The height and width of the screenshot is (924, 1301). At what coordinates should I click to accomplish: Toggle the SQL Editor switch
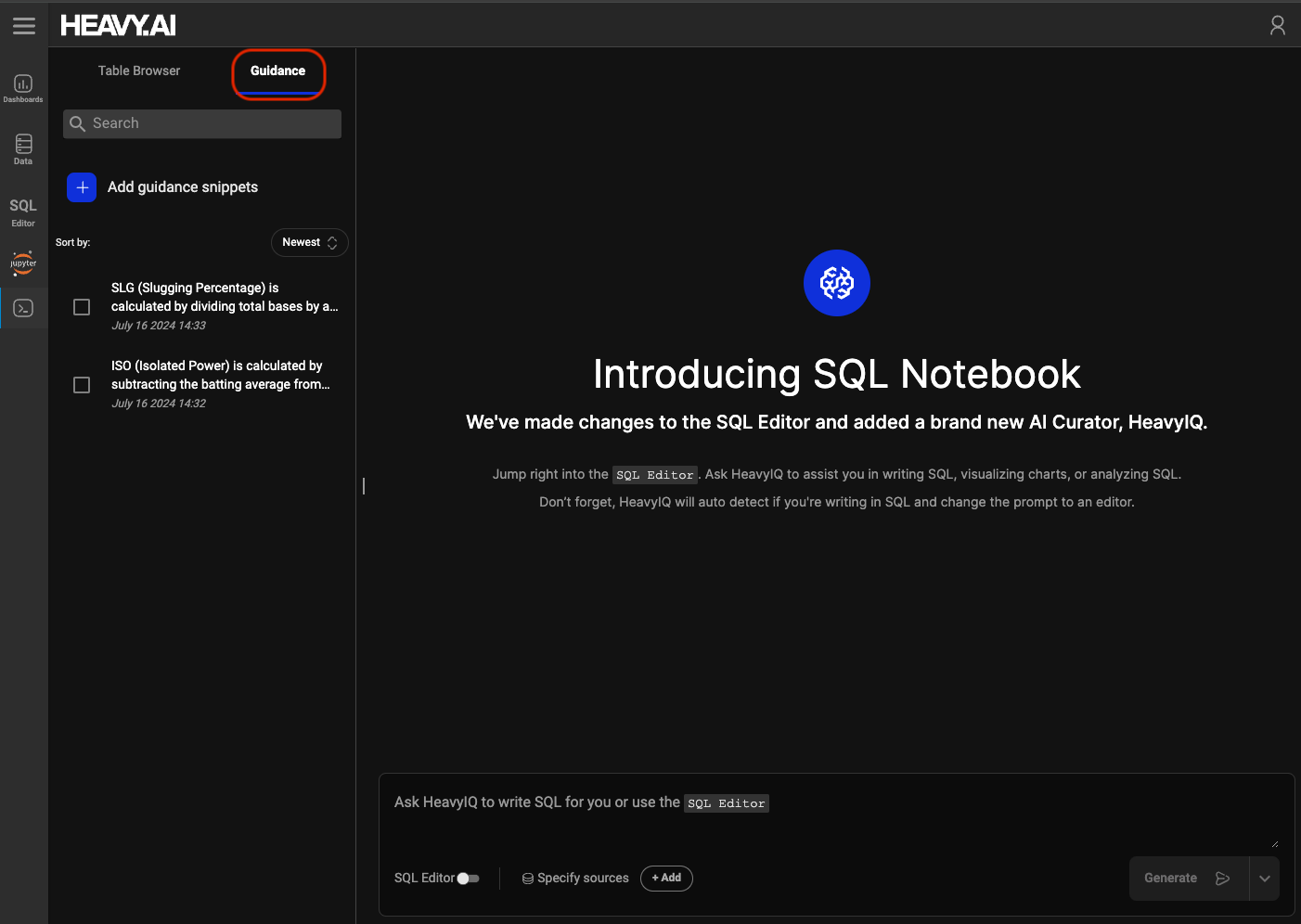468,879
